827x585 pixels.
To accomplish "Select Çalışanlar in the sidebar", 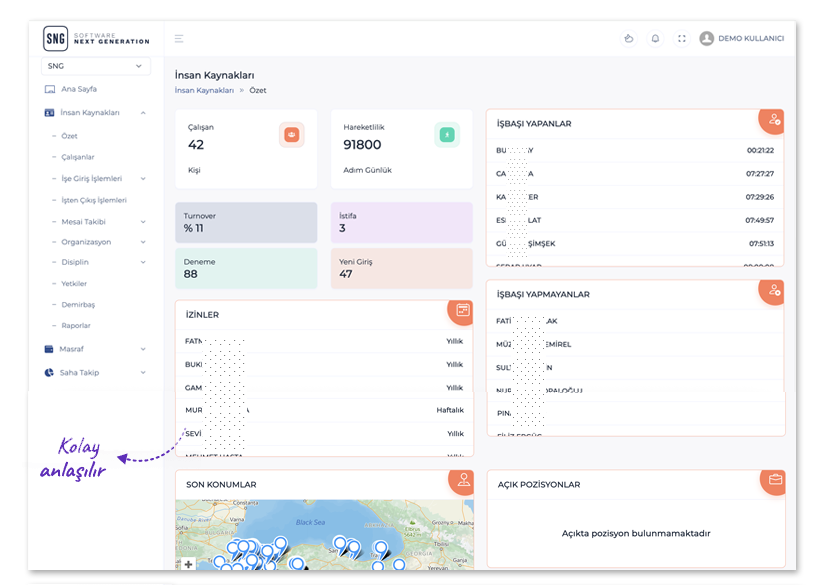I will click(x=78, y=157).
